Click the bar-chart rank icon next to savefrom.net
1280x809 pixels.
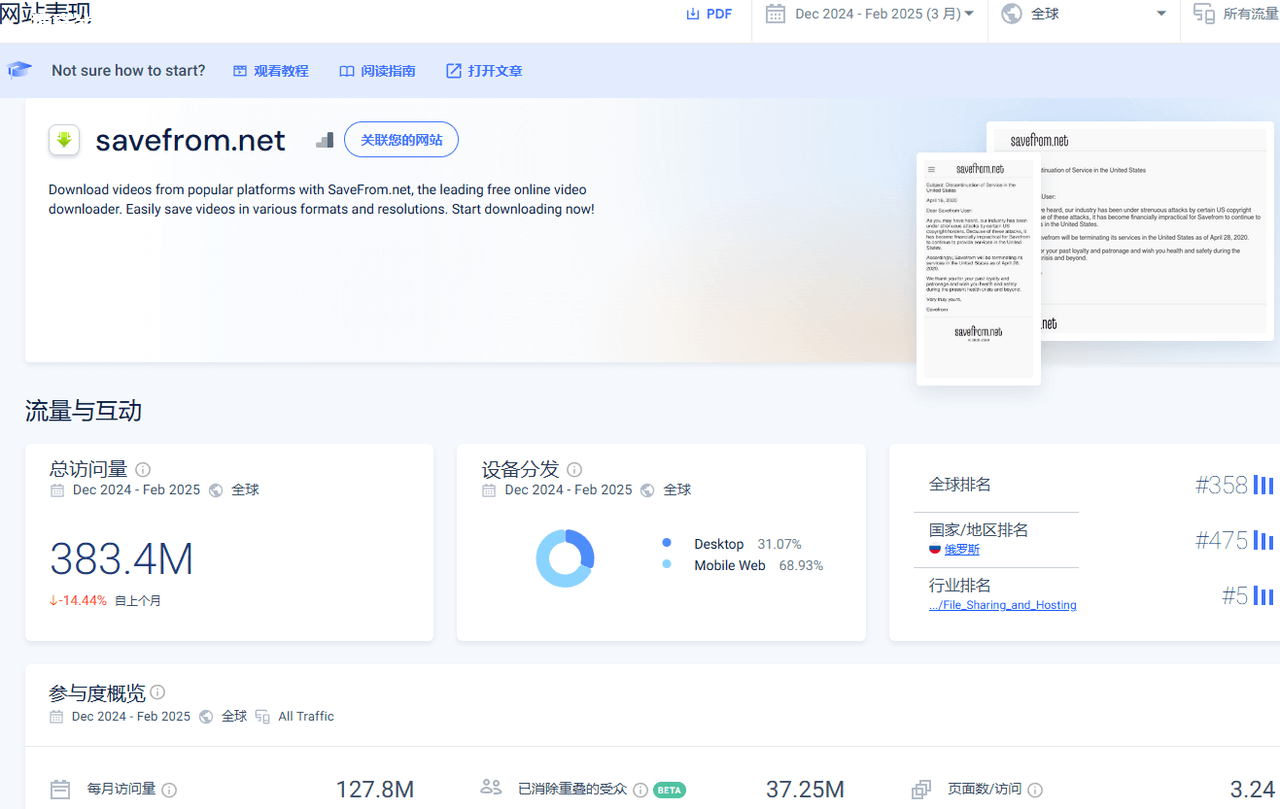(x=324, y=140)
